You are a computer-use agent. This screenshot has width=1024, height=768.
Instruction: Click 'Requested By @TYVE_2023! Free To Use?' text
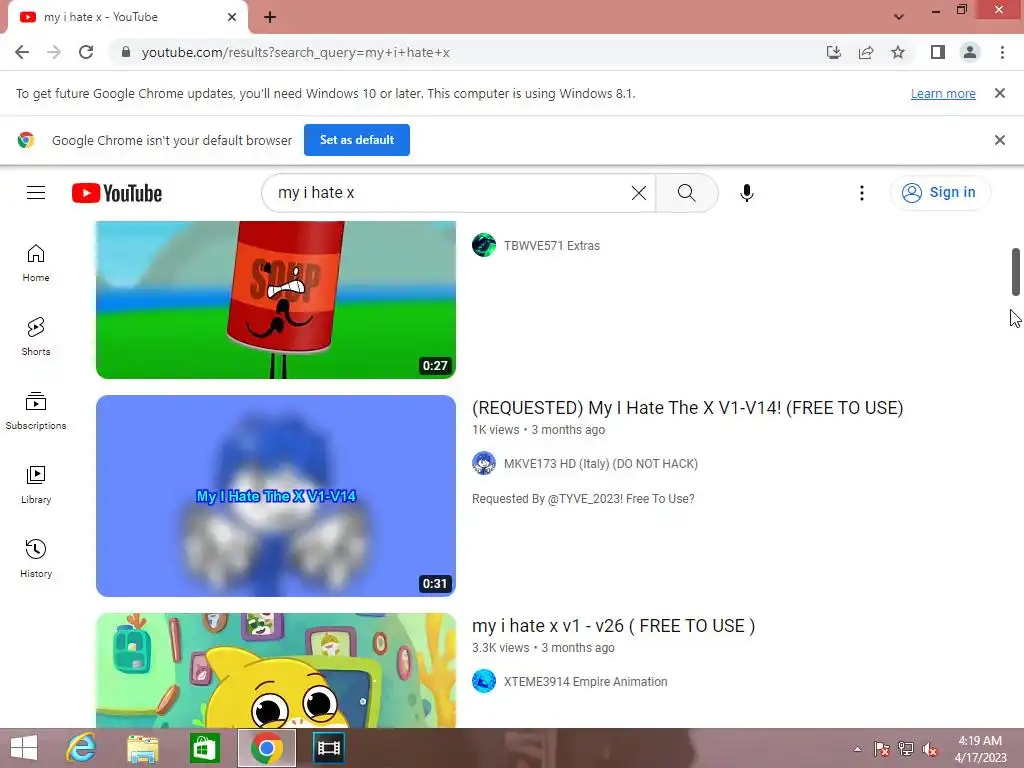click(583, 499)
